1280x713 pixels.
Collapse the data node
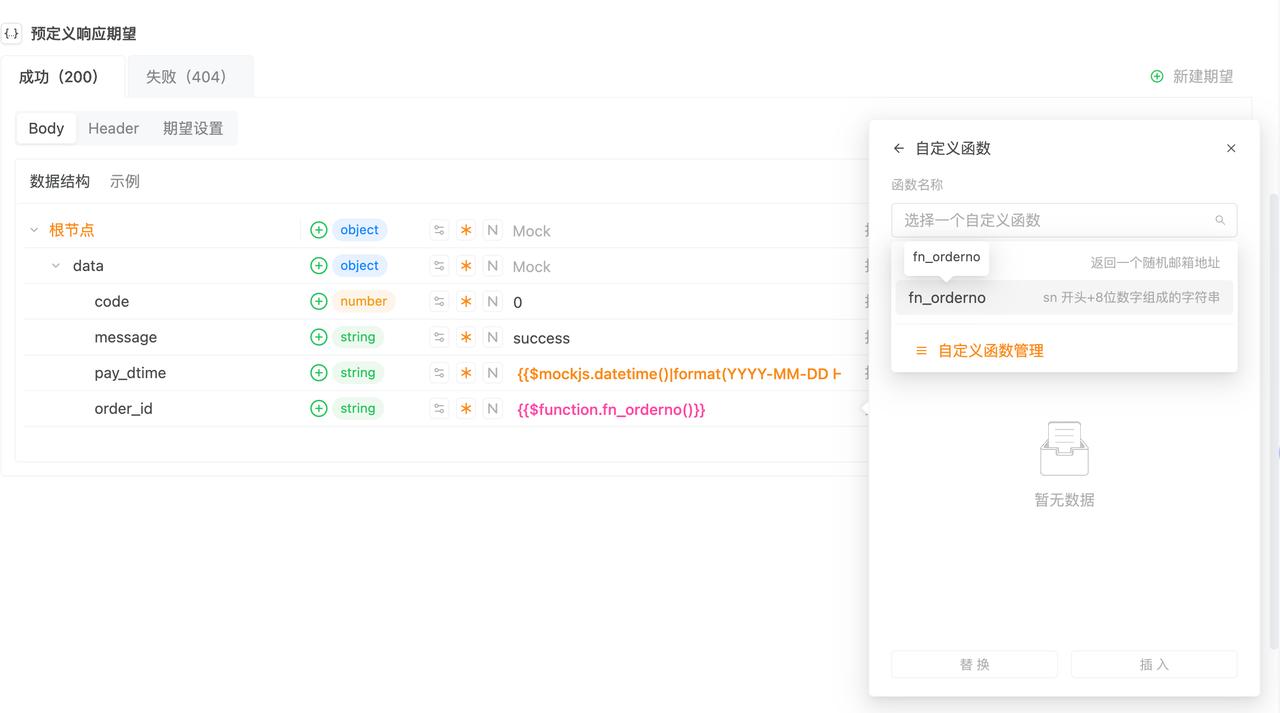point(56,266)
